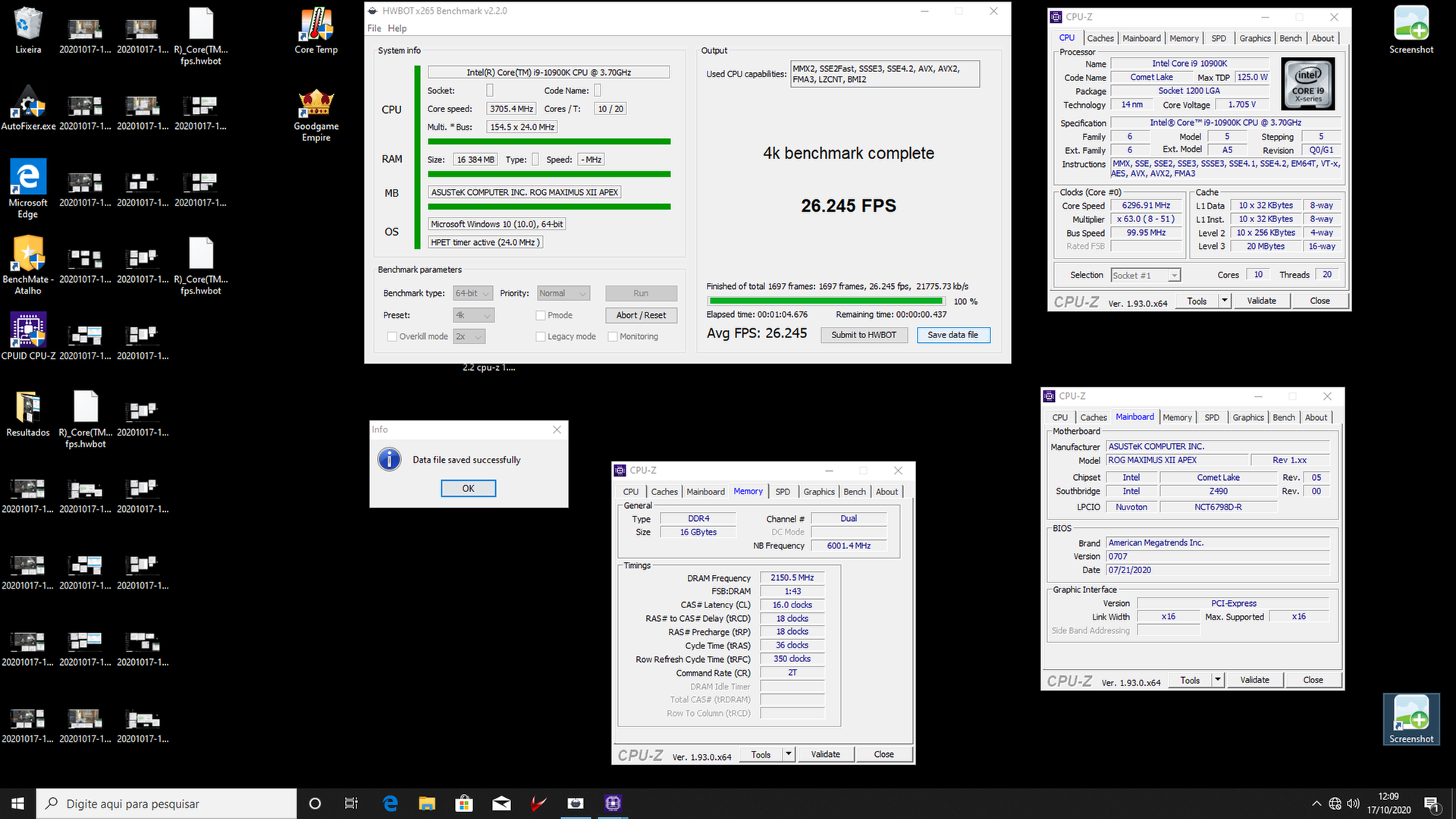
Task: Click the volume speaker tray icon
Action: [1354, 803]
